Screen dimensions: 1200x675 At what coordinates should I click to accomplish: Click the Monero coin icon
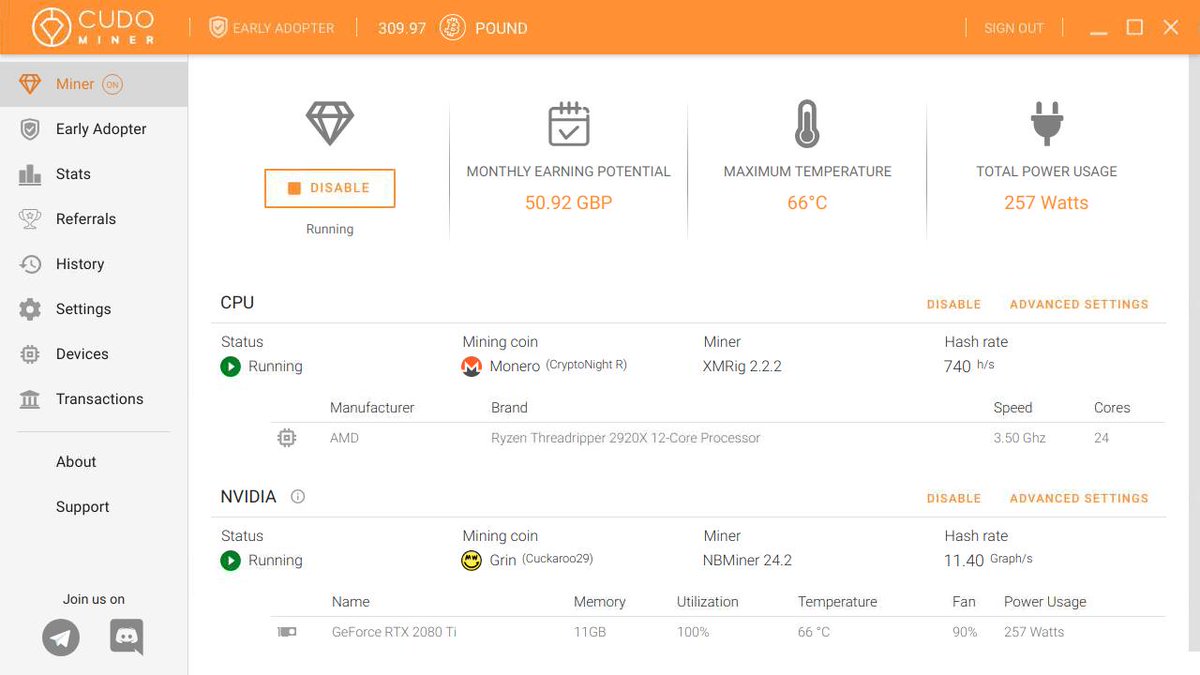tap(471, 367)
